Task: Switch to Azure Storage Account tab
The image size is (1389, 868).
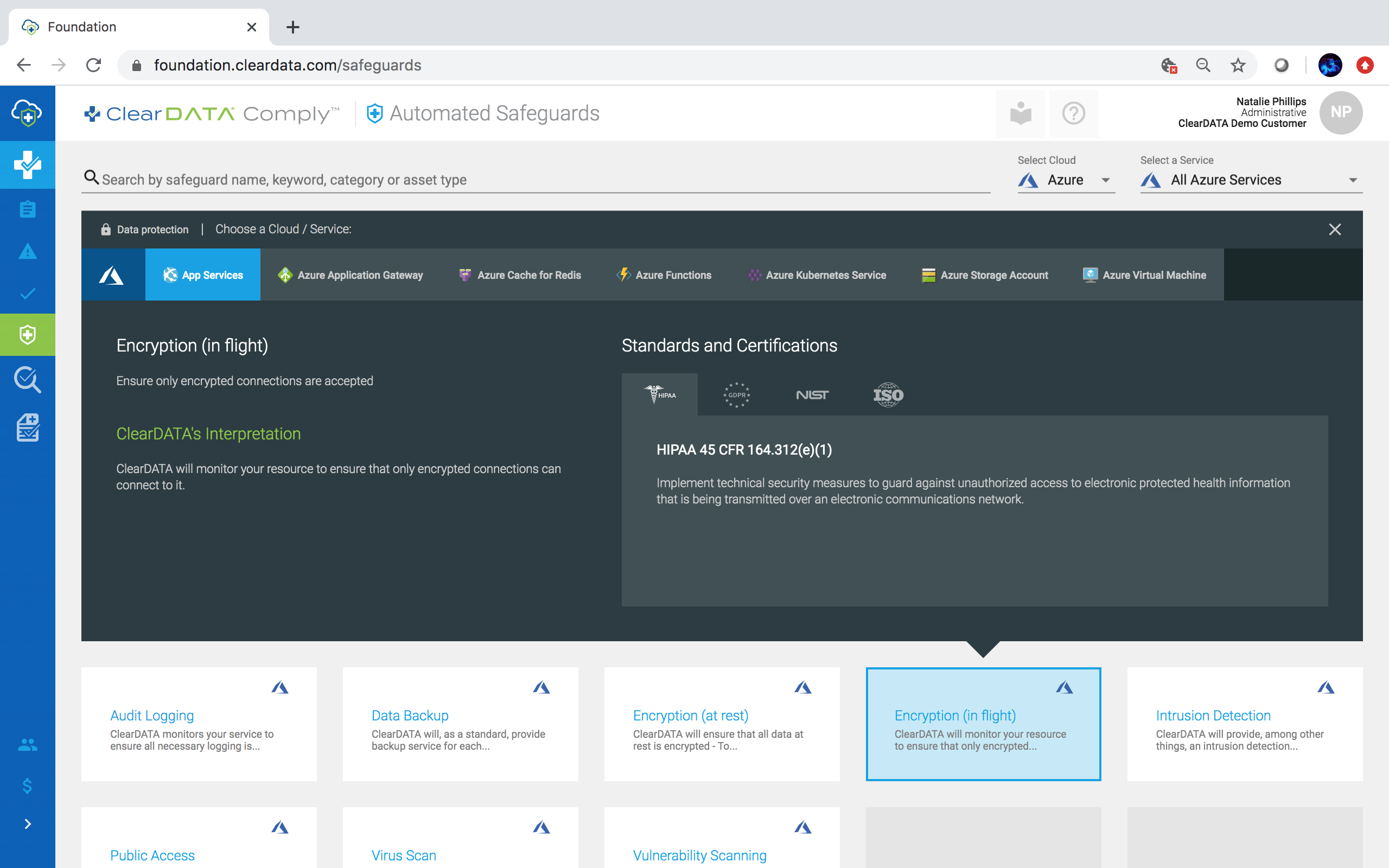Action: [985, 275]
